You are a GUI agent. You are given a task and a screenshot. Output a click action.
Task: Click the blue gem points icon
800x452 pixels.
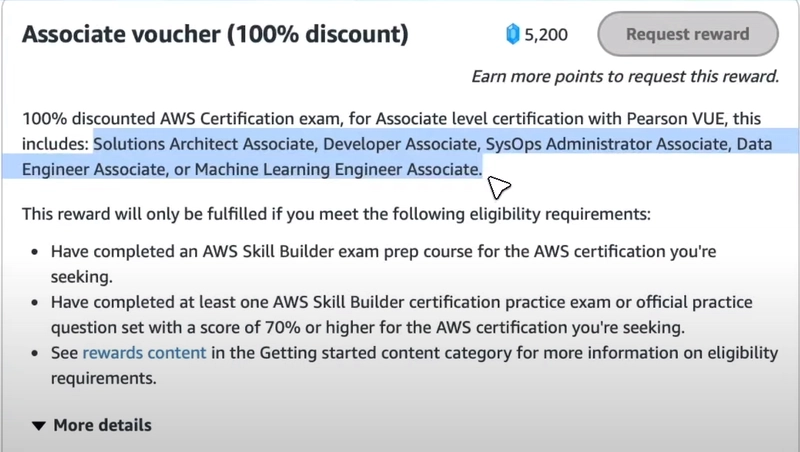tap(513, 35)
